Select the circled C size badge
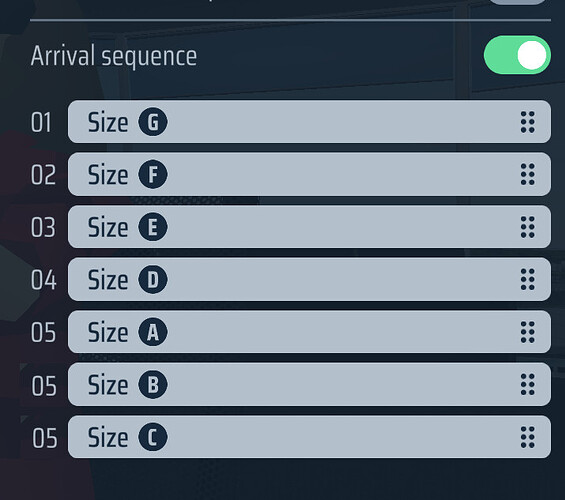 [153, 437]
